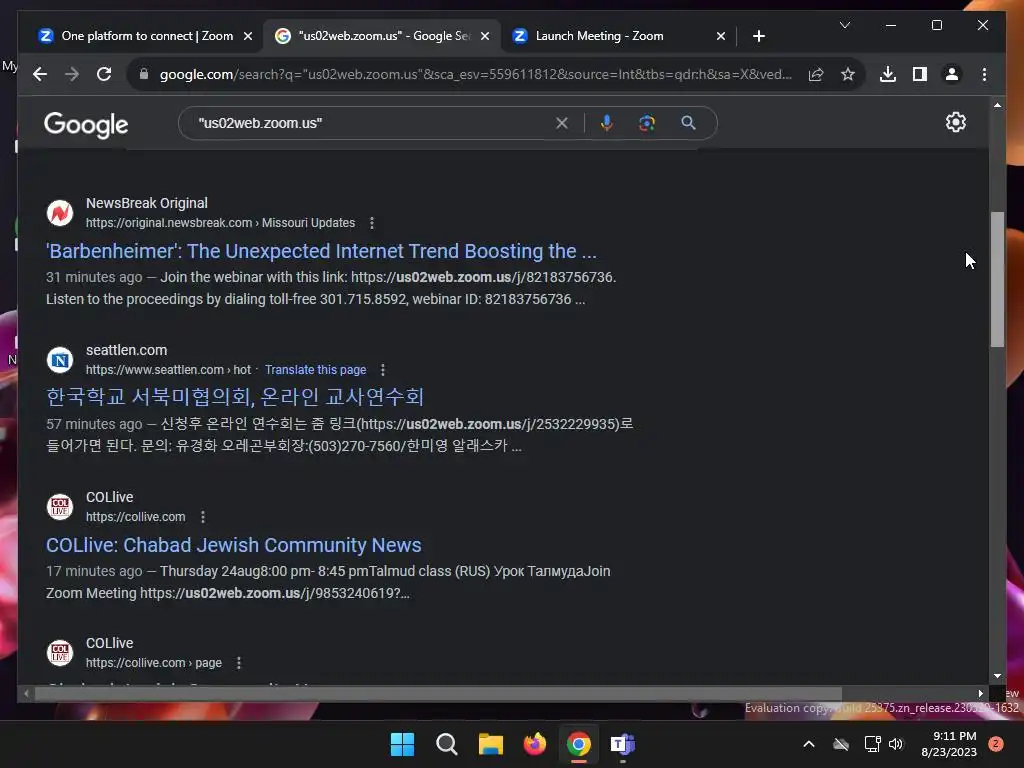Close the Launch Meeting Zoom tab
The width and height of the screenshot is (1024, 768).
[720, 37]
